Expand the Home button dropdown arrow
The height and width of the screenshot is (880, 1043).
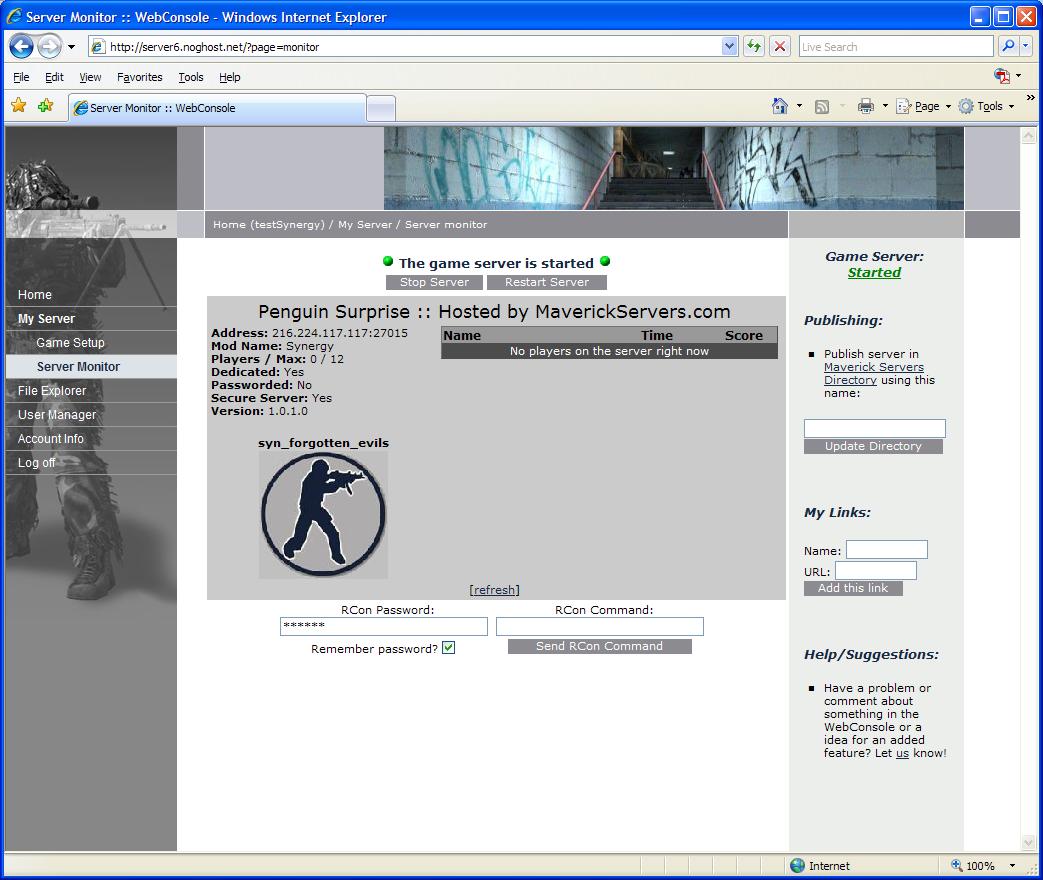coord(799,106)
